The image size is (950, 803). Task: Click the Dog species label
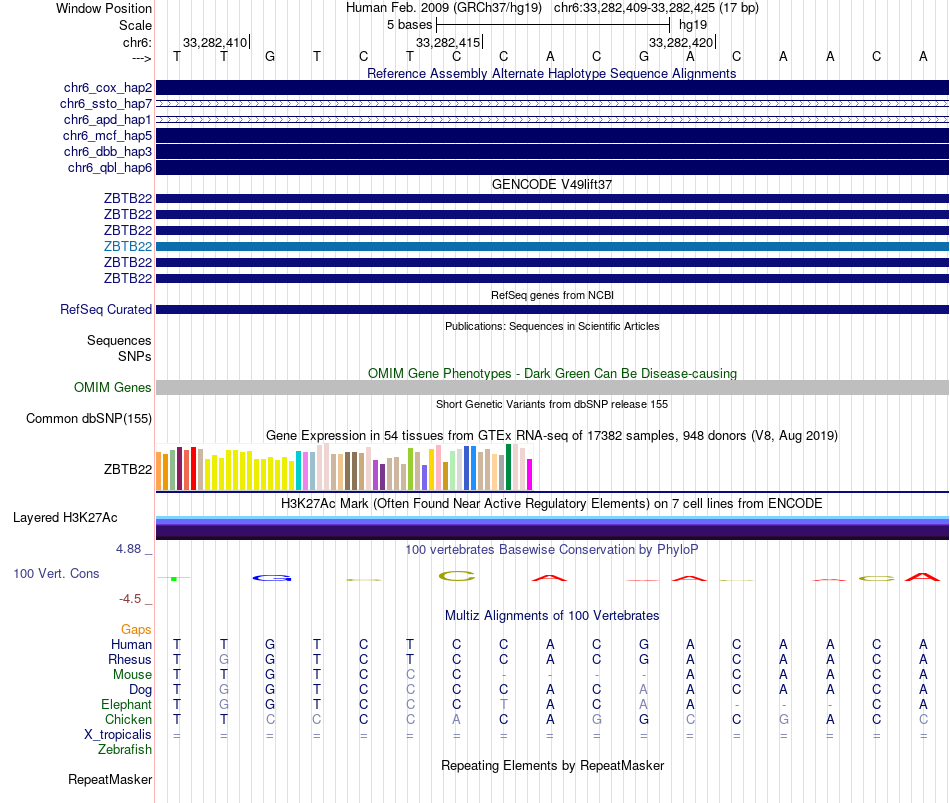[x=141, y=690]
